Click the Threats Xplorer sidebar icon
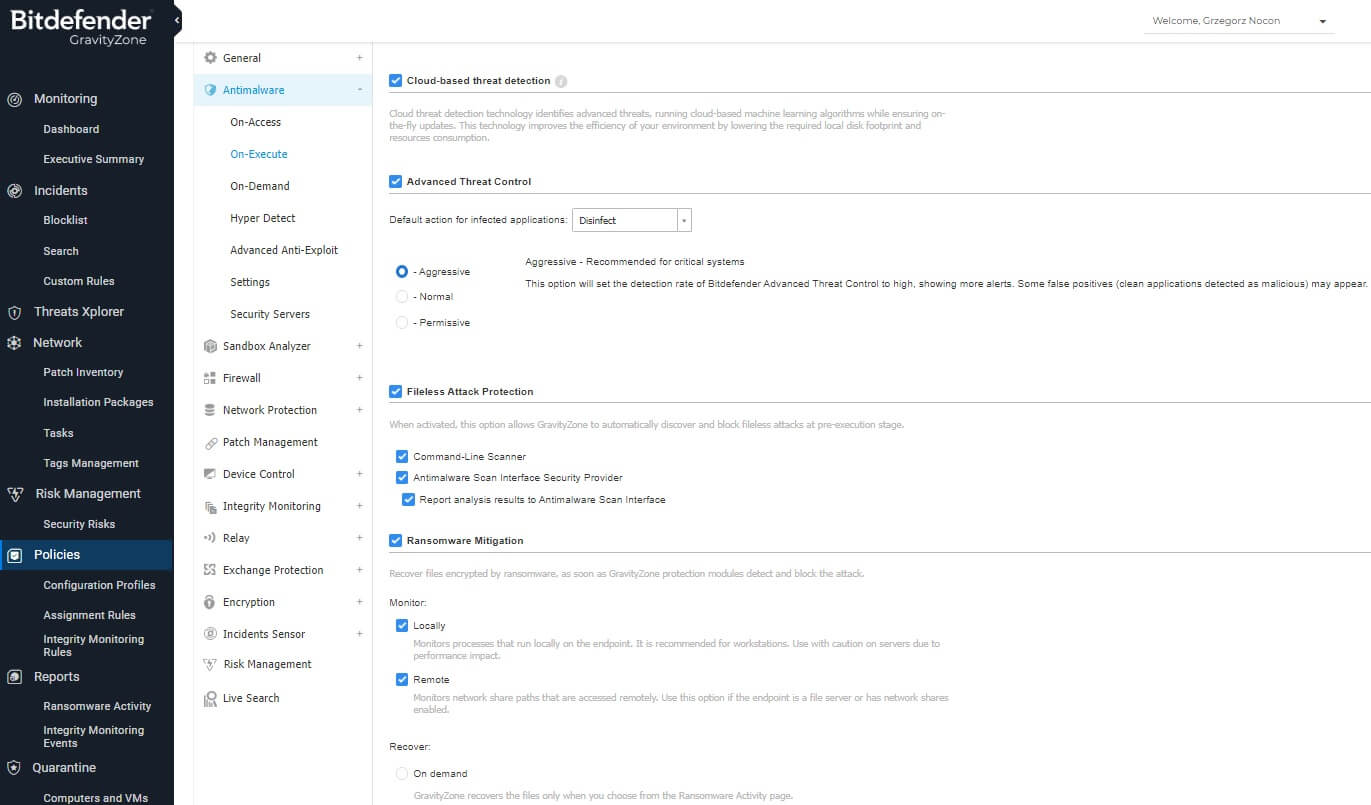This screenshot has width=1371, height=805. [x=14, y=311]
